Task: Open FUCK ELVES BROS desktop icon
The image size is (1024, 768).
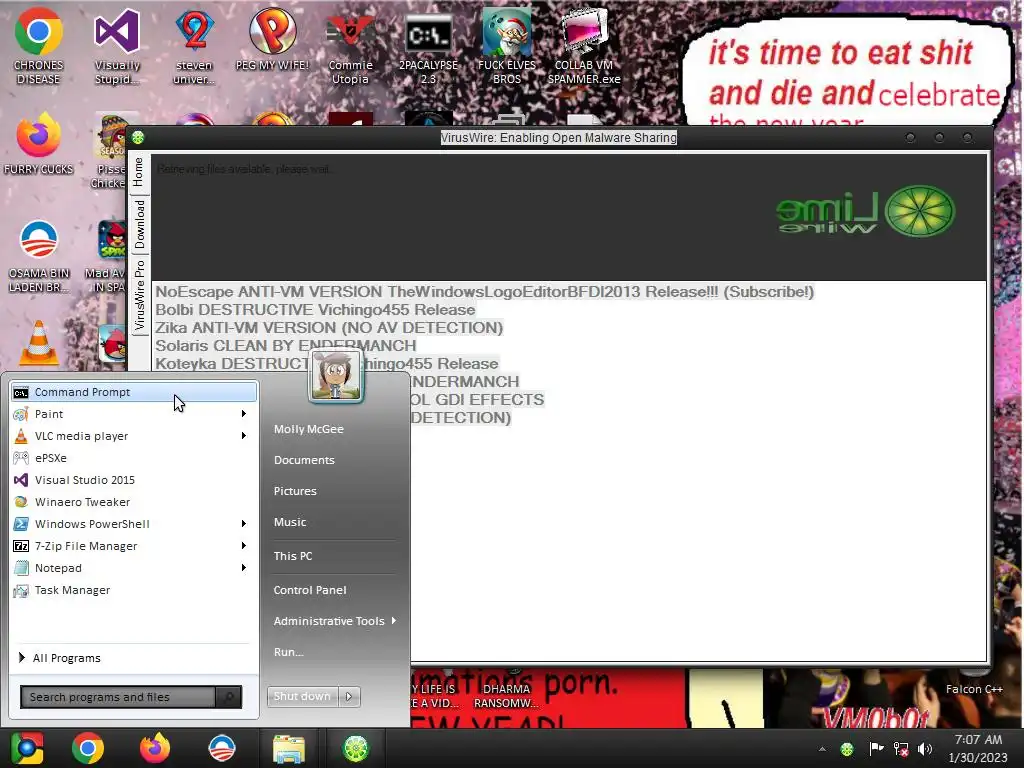Action: 507,46
